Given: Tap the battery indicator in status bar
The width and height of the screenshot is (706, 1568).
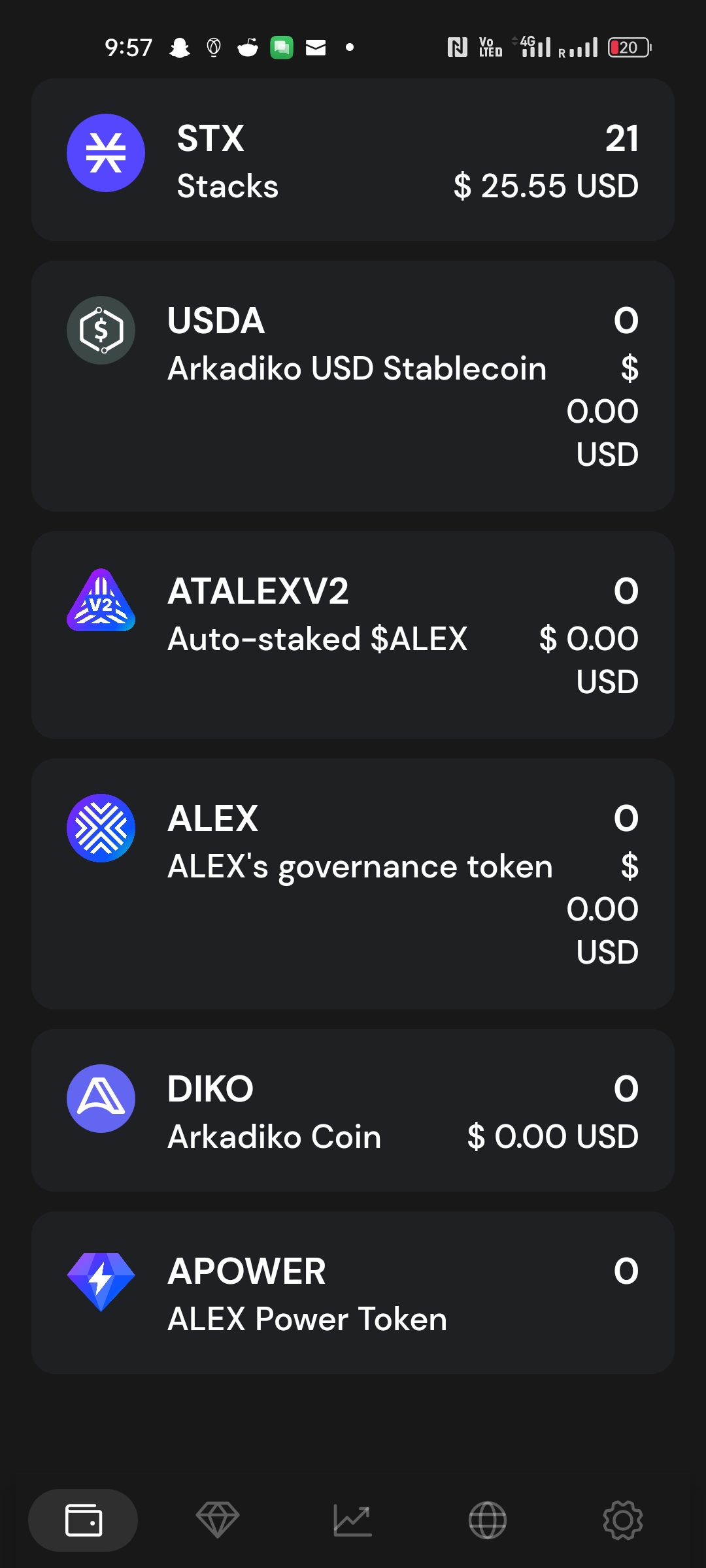Looking at the screenshot, I should click(x=629, y=48).
